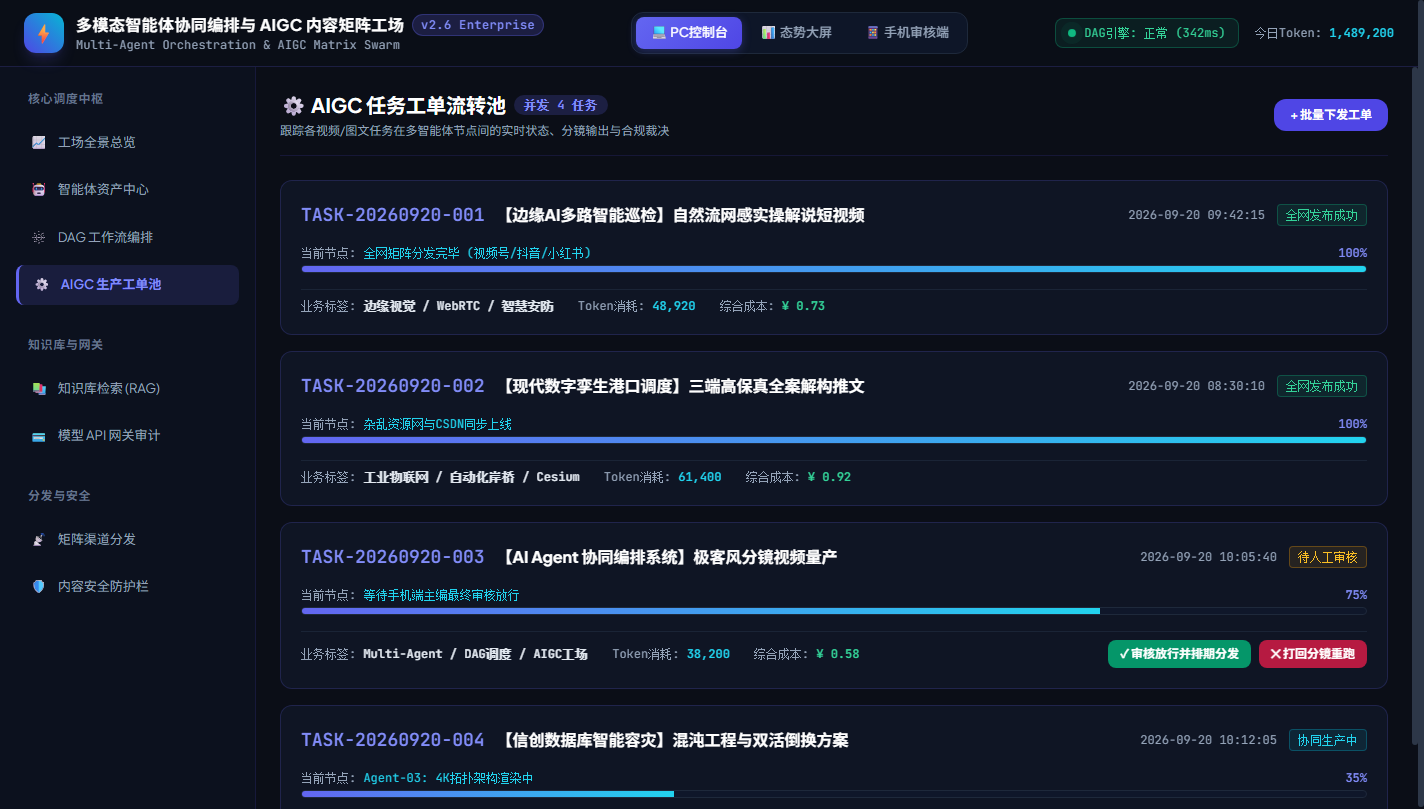The height and width of the screenshot is (809, 1424).
Task: Click the bar chart icon in 态势大屏 tab
Action: pos(768,32)
